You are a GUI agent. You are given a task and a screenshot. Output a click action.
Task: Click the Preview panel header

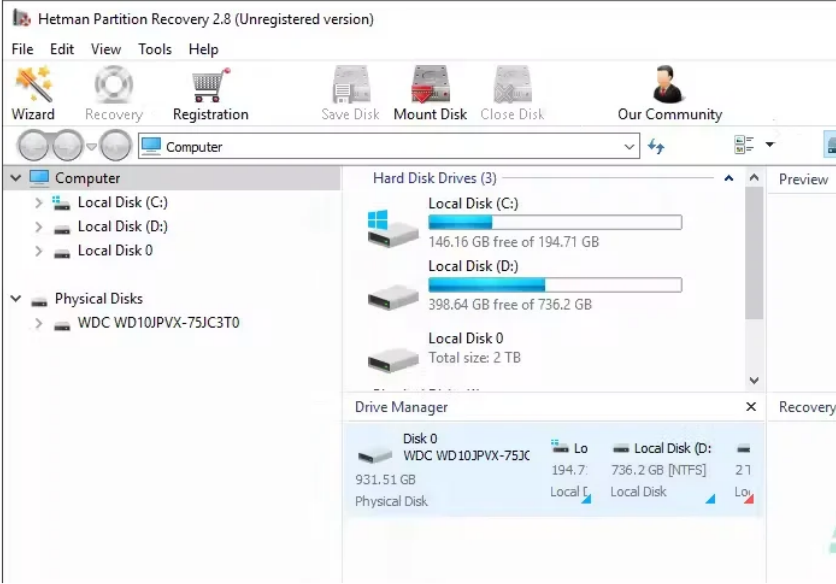(x=803, y=179)
